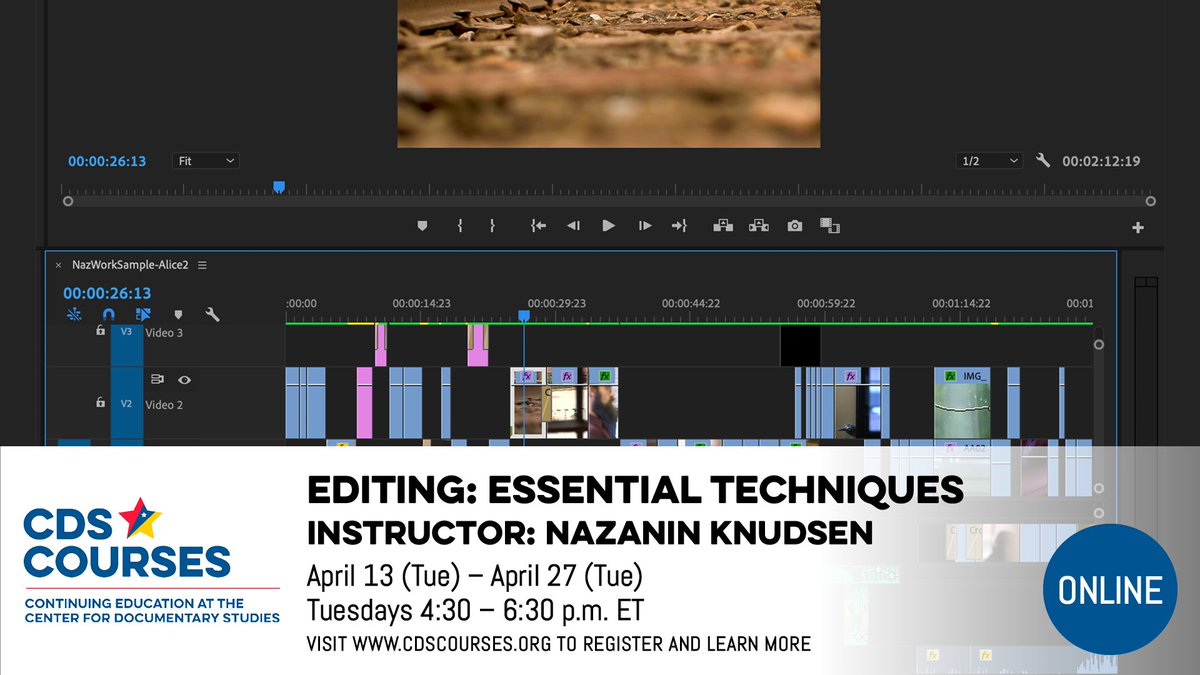This screenshot has height=675, width=1200.
Task: Click the timeline playhead handle
Action: [523, 315]
